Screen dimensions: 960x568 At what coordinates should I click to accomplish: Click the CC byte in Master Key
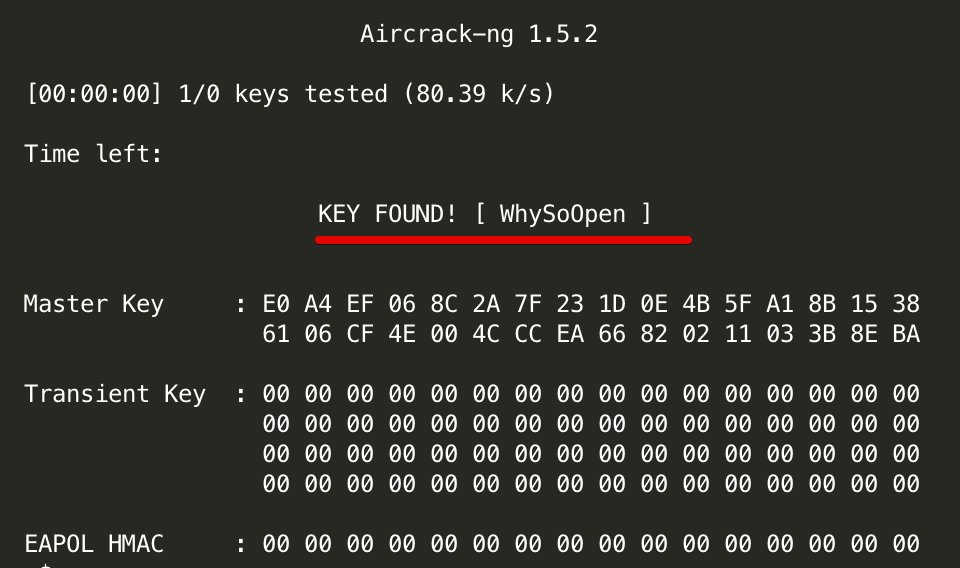[528, 334]
